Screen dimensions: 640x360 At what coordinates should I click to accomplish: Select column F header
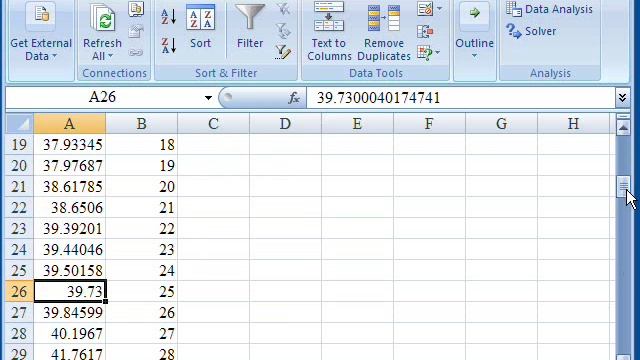(x=429, y=124)
